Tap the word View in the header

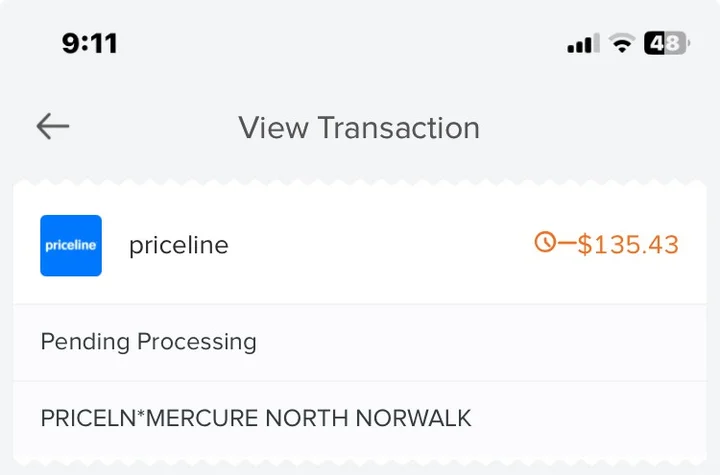pyautogui.click(x=273, y=128)
